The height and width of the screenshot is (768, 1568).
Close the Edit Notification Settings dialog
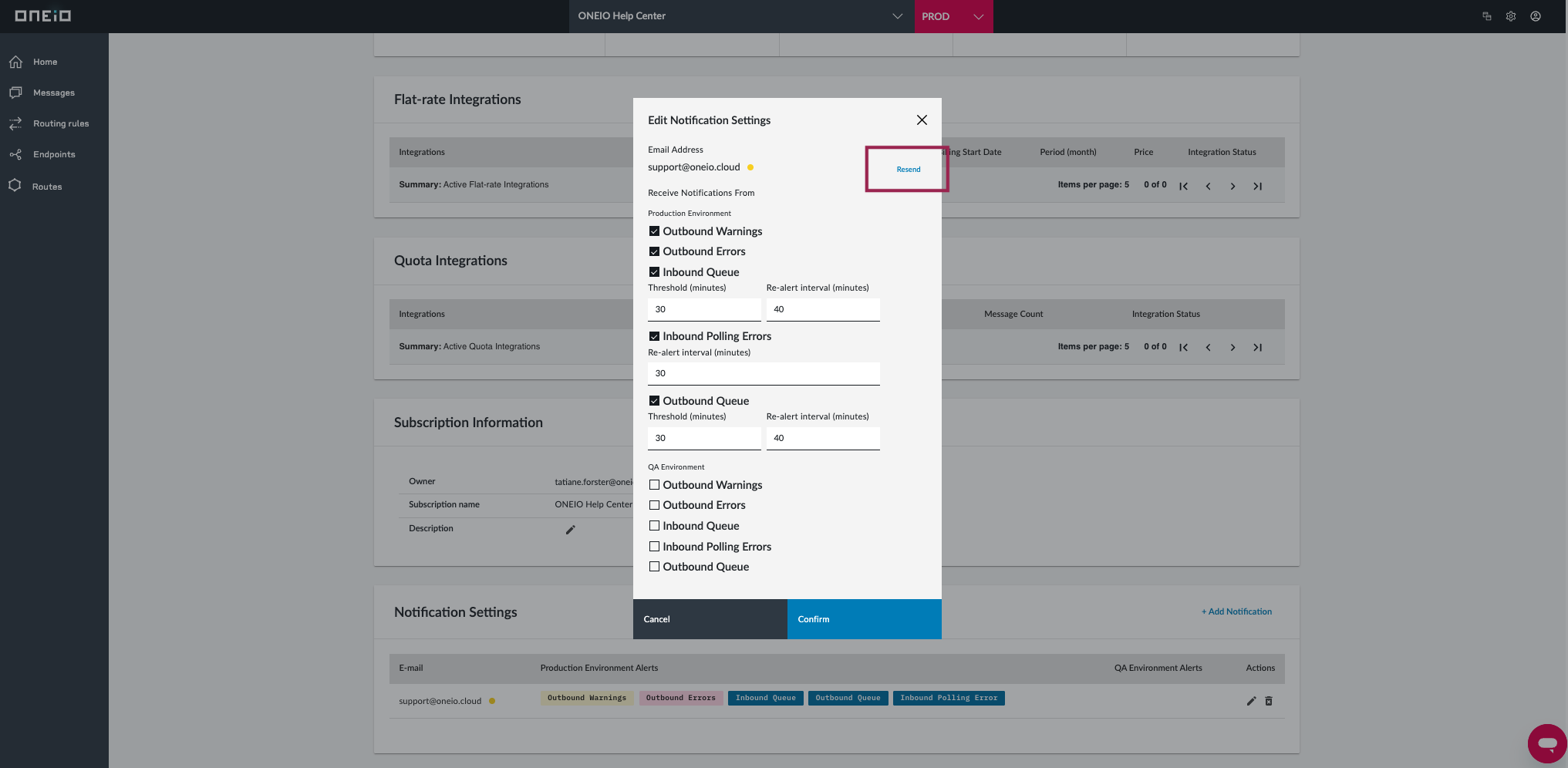click(922, 120)
